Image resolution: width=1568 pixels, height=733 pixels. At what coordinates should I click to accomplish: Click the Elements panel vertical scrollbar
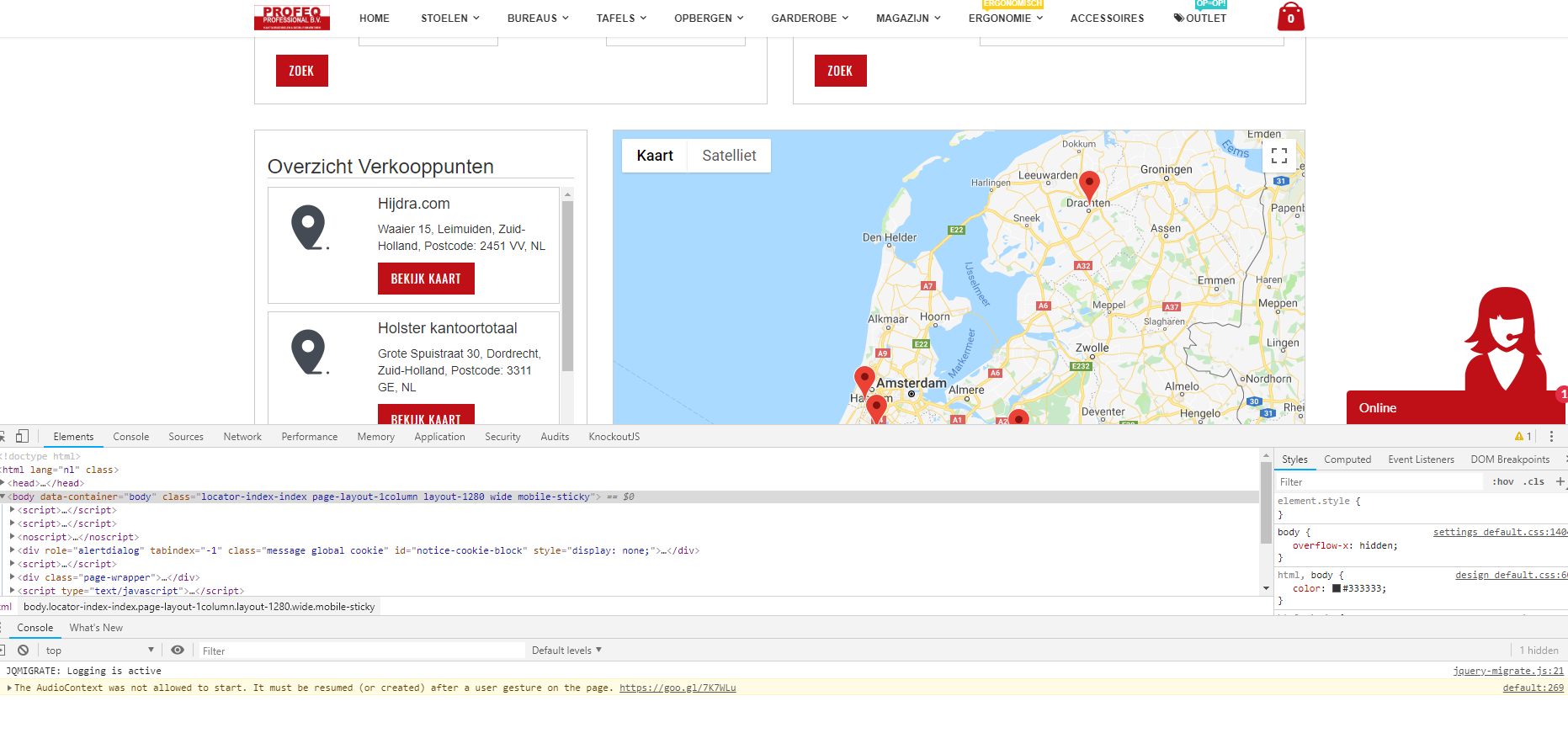click(1266, 502)
